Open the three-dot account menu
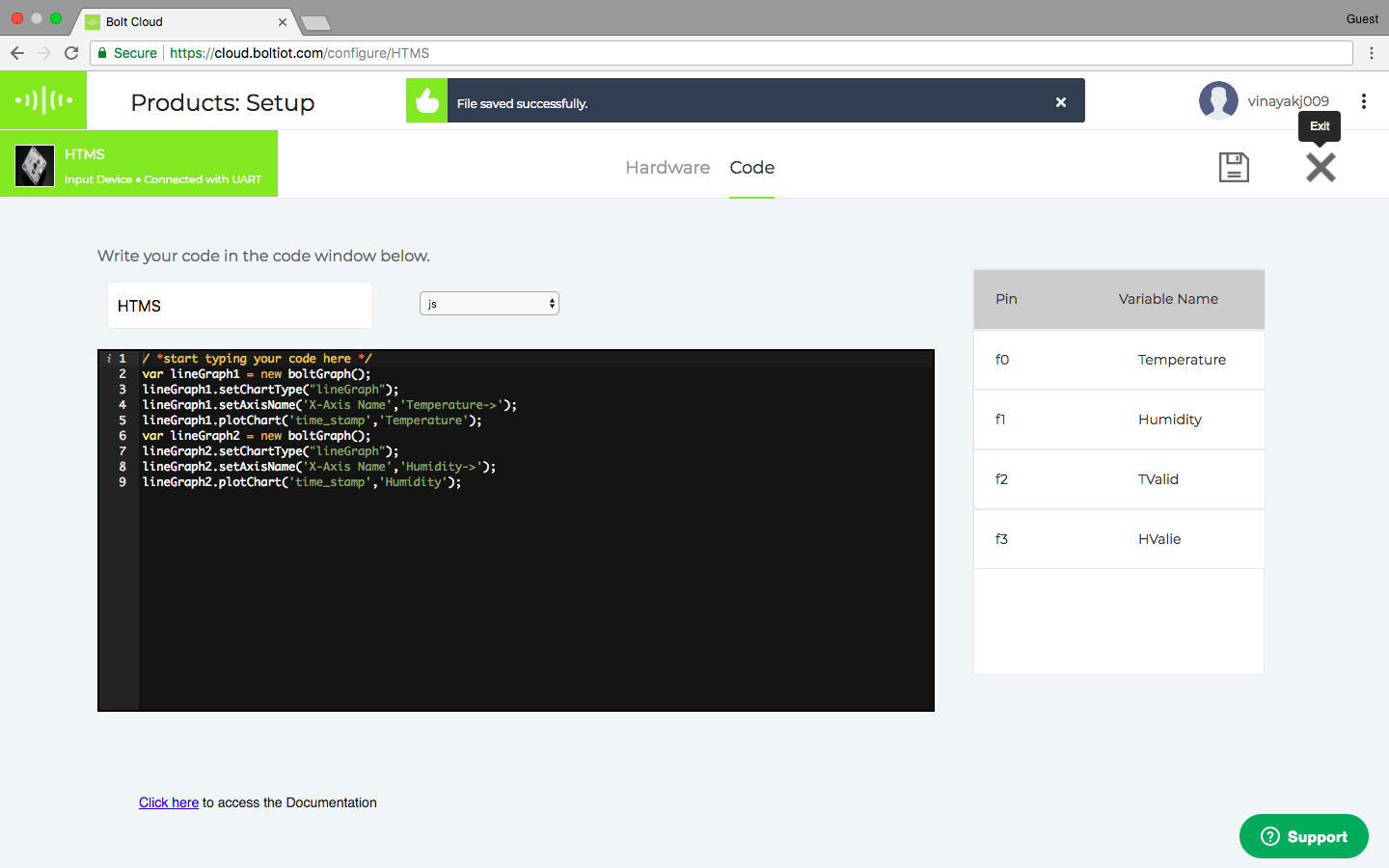The width and height of the screenshot is (1389, 868). tap(1363, 101)
